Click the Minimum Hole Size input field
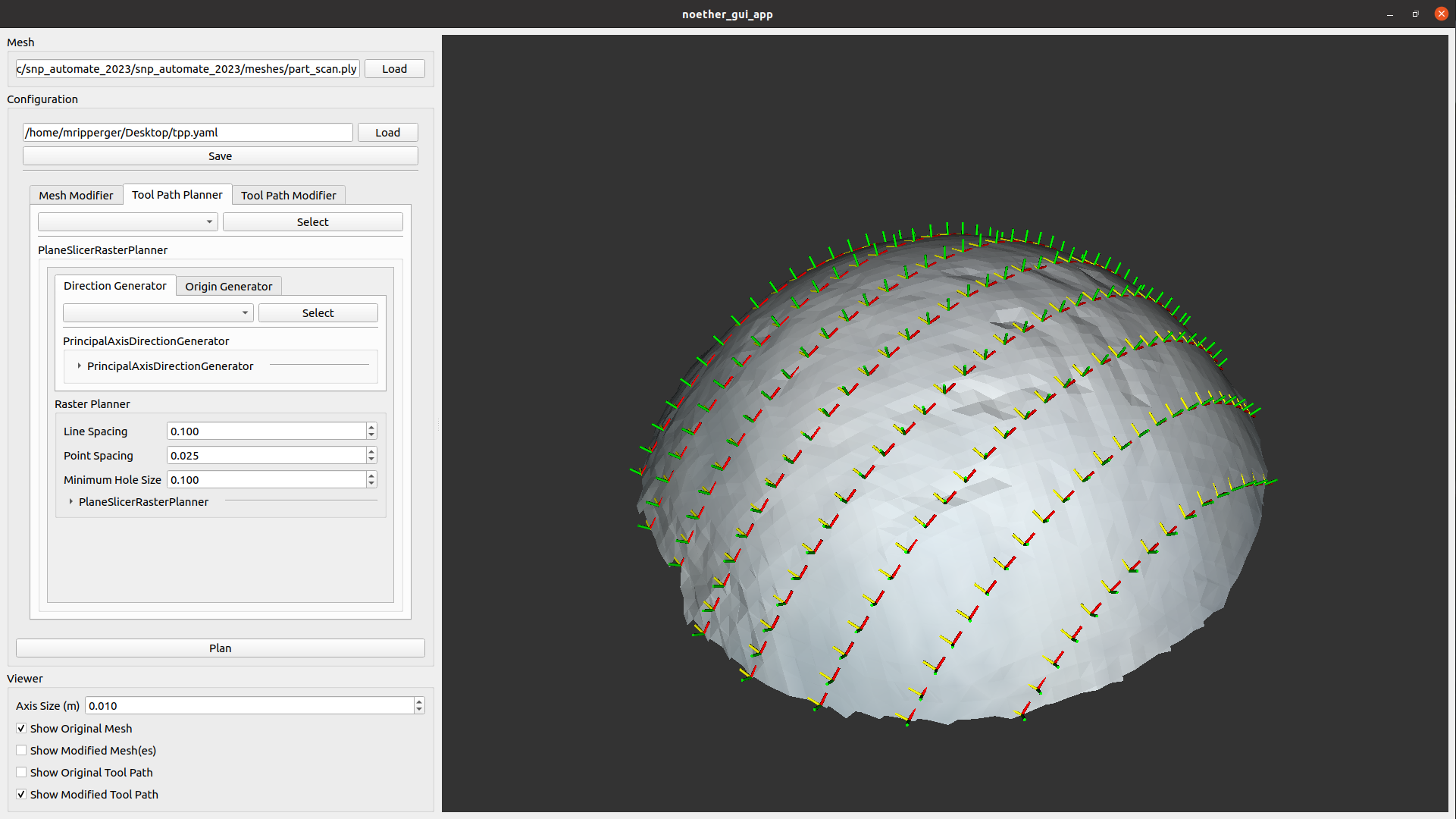The height and width of the screenshot is (819, 1456). pyautogui.click(x=267, y=479)
